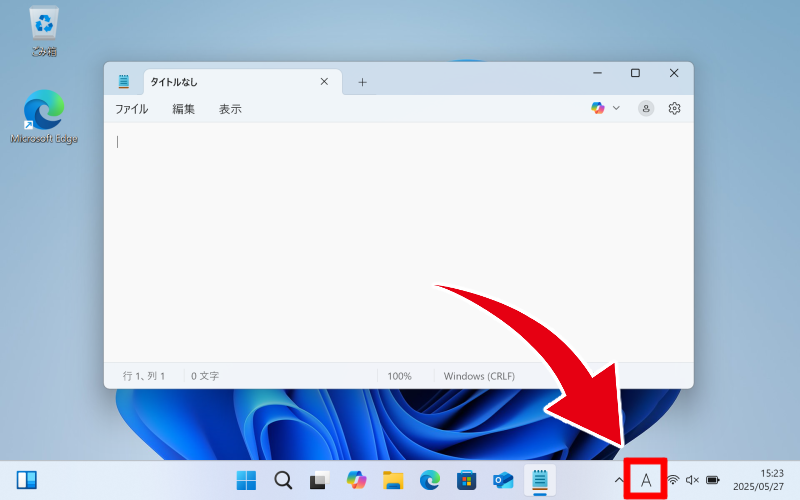This screenshot has height=500, width=800.
Task: Select the ごみ箱 desktop icon
Action: (x=44, y=31)
